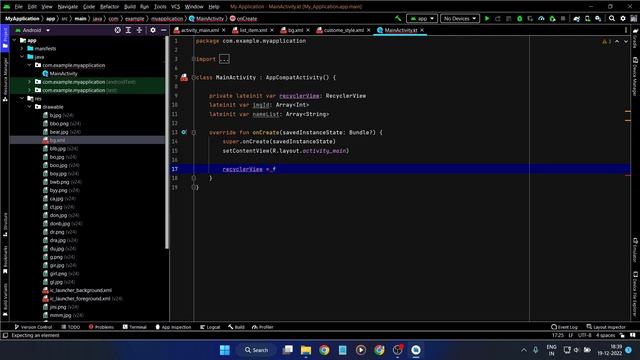Screen dimensions: 640x360
Task: Open the Profile app gauge icon
Action: (x=541, y=18)
